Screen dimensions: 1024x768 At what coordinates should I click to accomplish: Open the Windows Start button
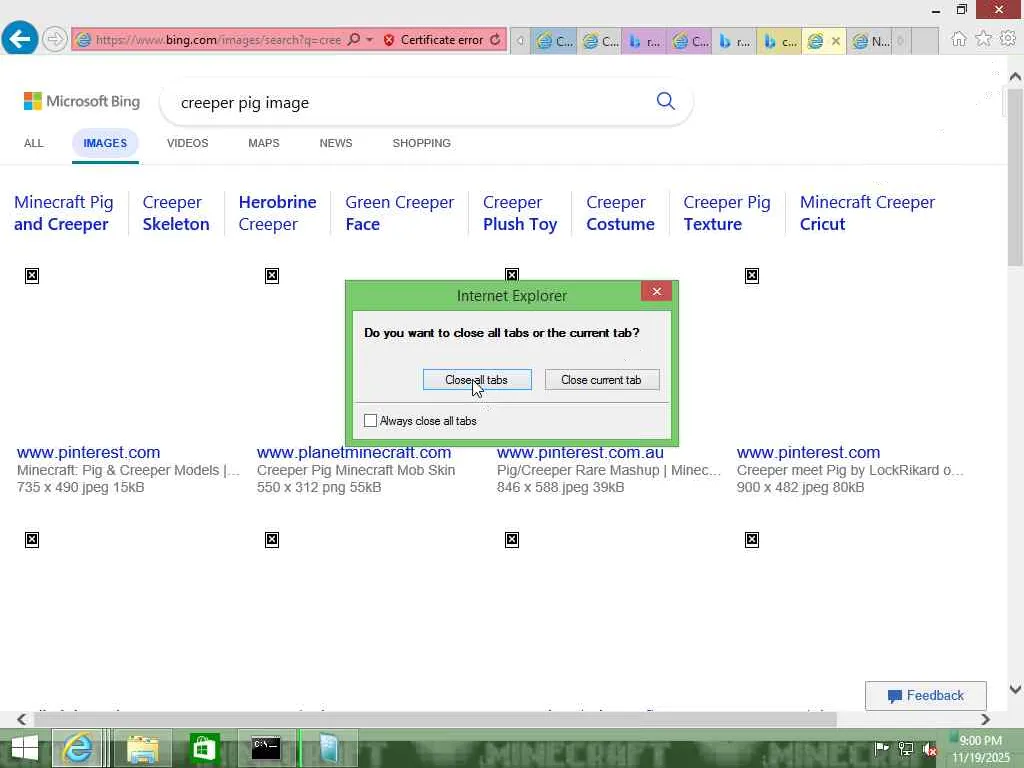click(24, 748)
